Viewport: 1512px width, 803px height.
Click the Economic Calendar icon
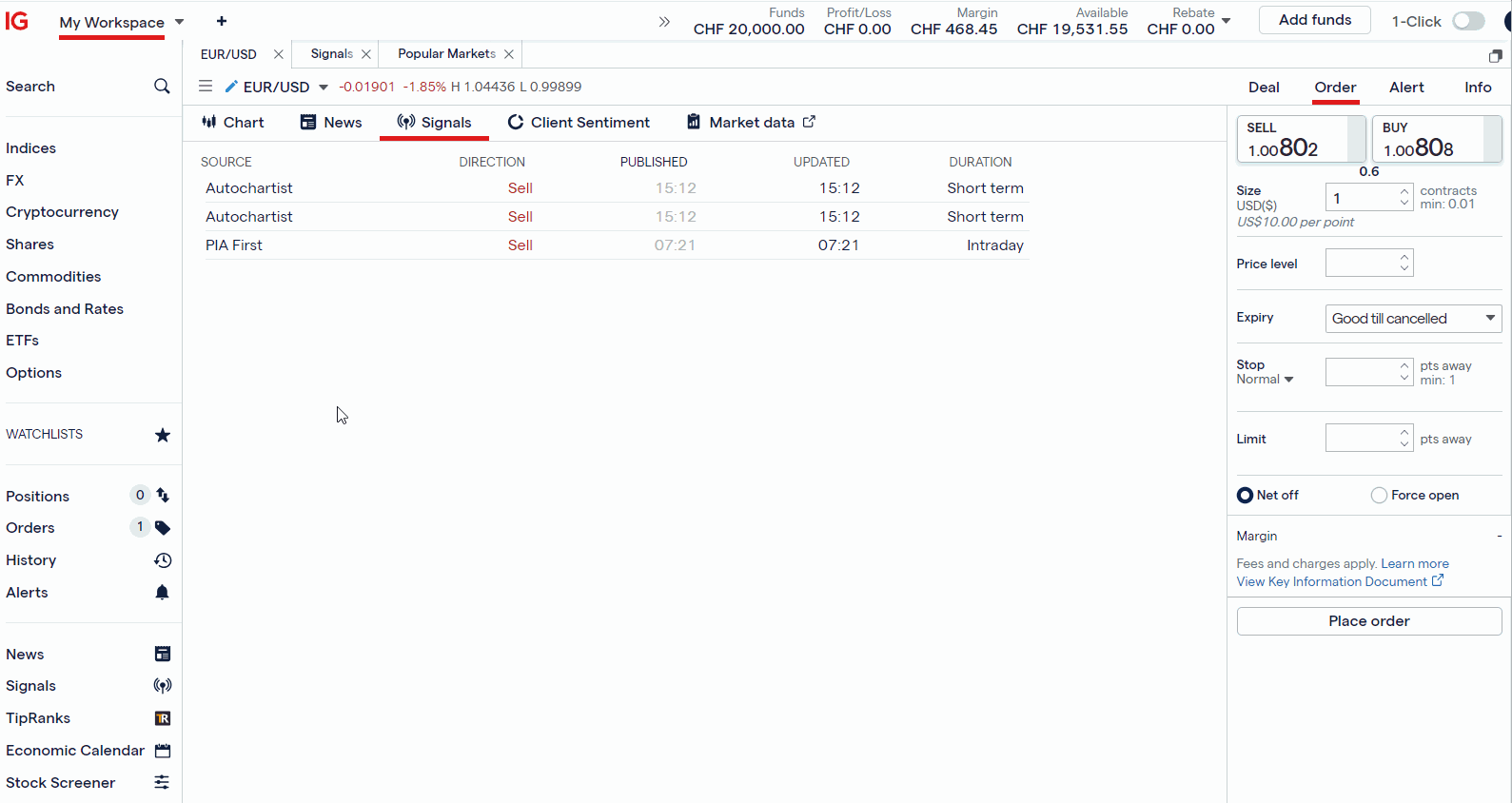[163, 751]
